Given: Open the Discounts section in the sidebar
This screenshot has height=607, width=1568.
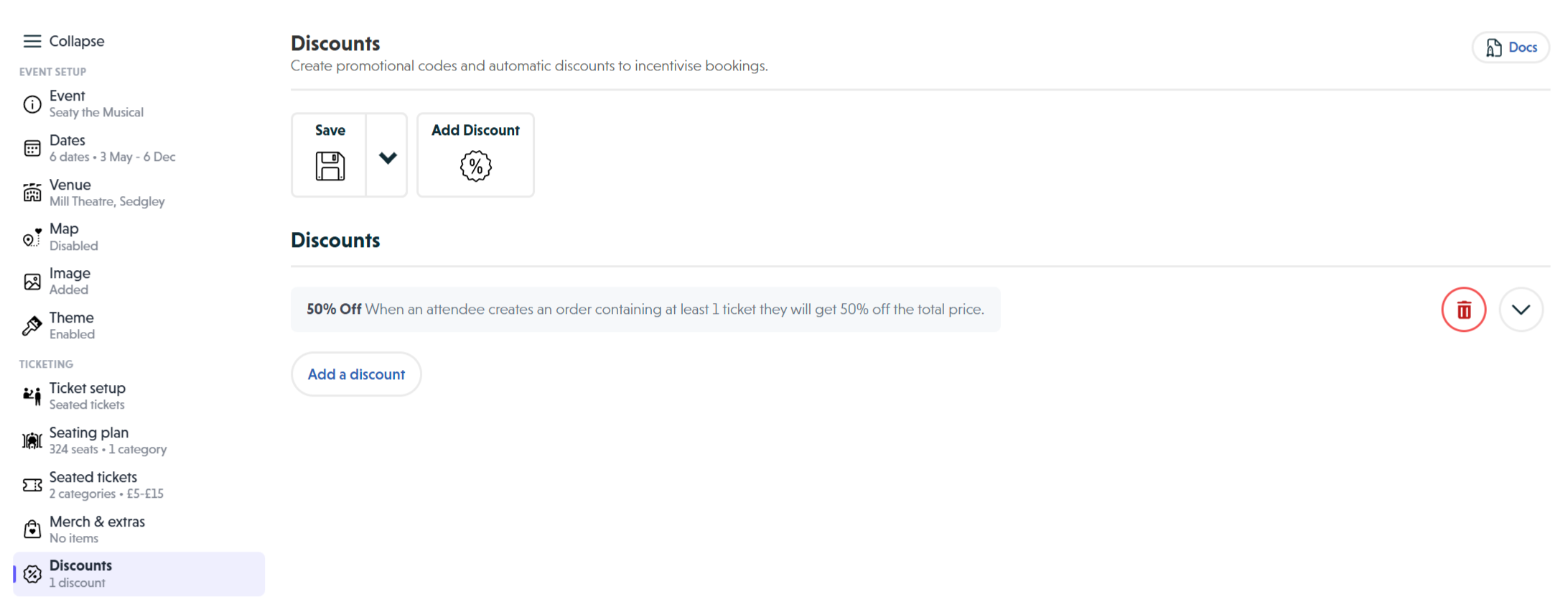Looking at the screenshot, I should [80, 573].
